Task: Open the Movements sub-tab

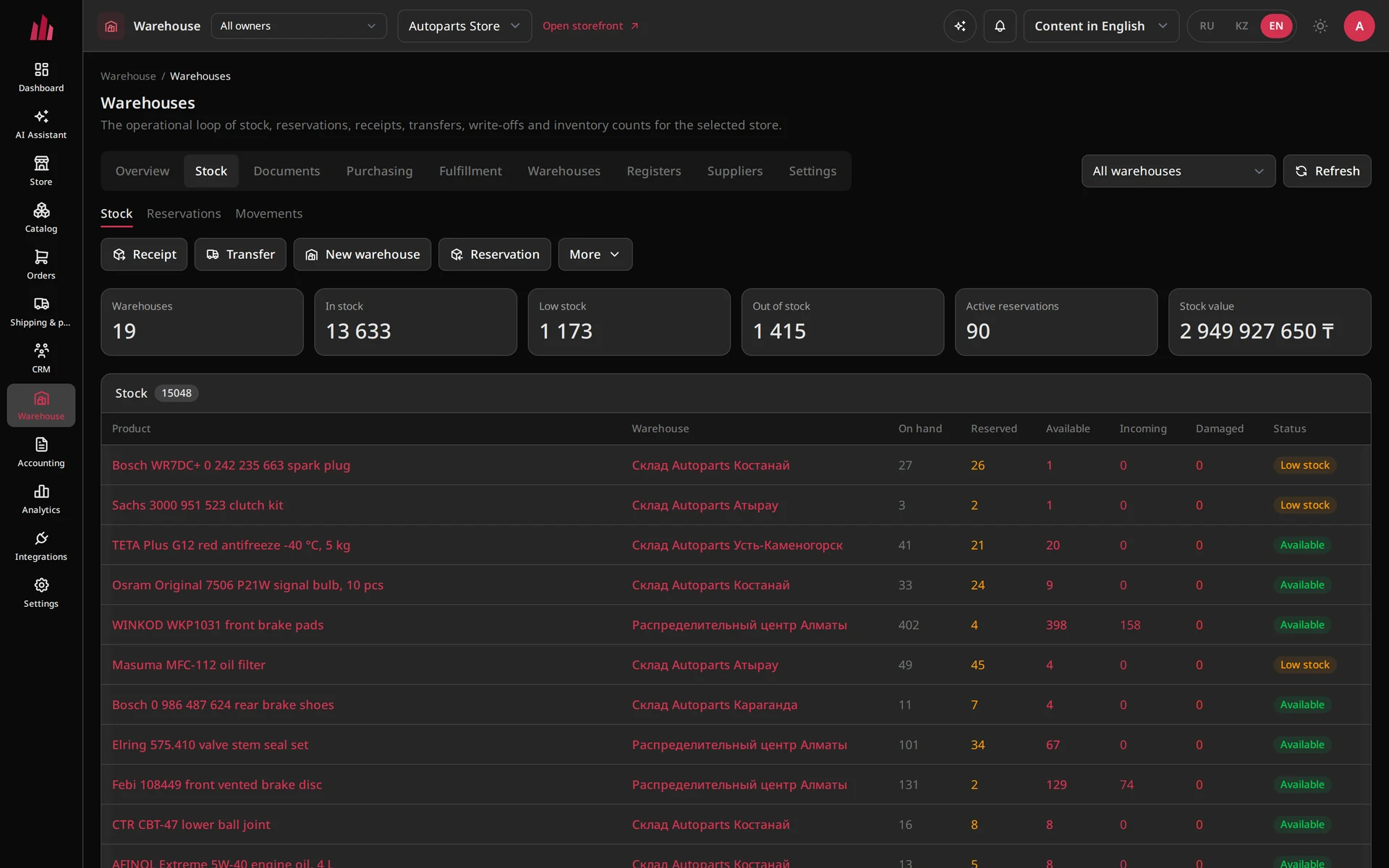Action: coord(269,214)
